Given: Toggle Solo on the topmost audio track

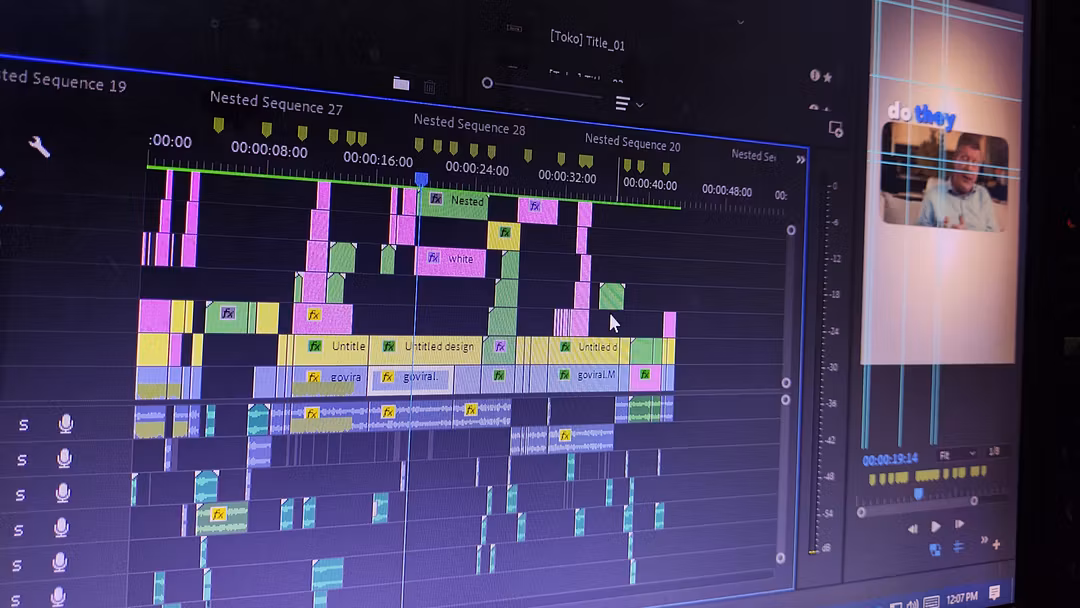Looking at the screenshot, I should coord(23,425).
